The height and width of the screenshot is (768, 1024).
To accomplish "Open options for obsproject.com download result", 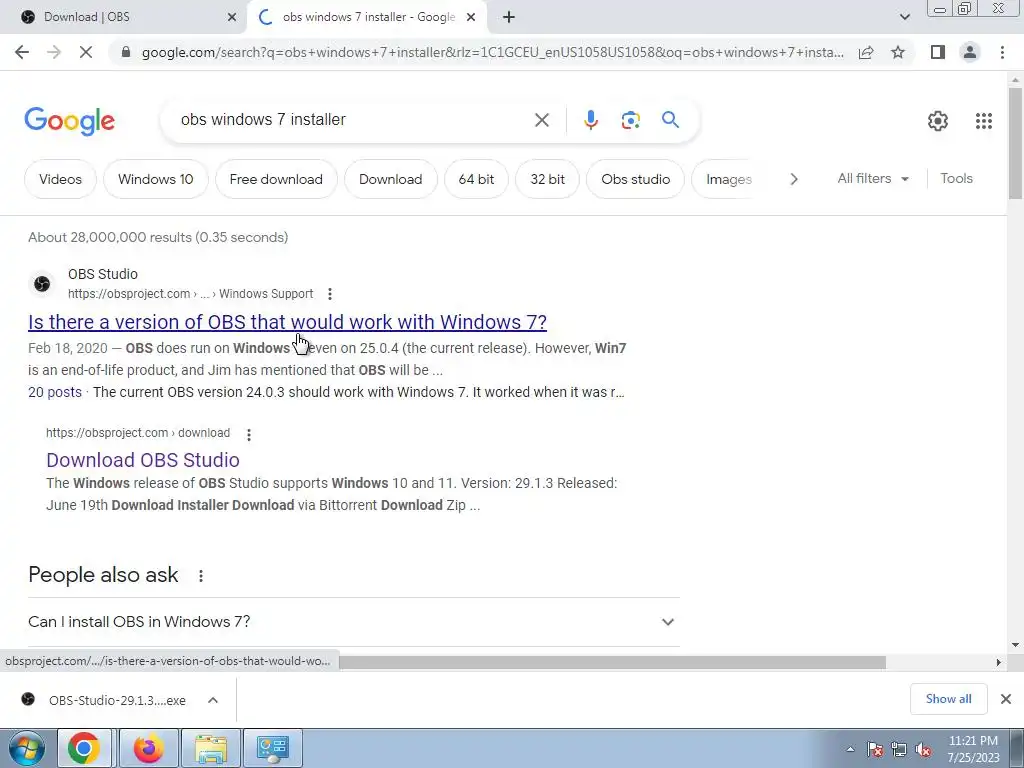I will coord(249,434).
